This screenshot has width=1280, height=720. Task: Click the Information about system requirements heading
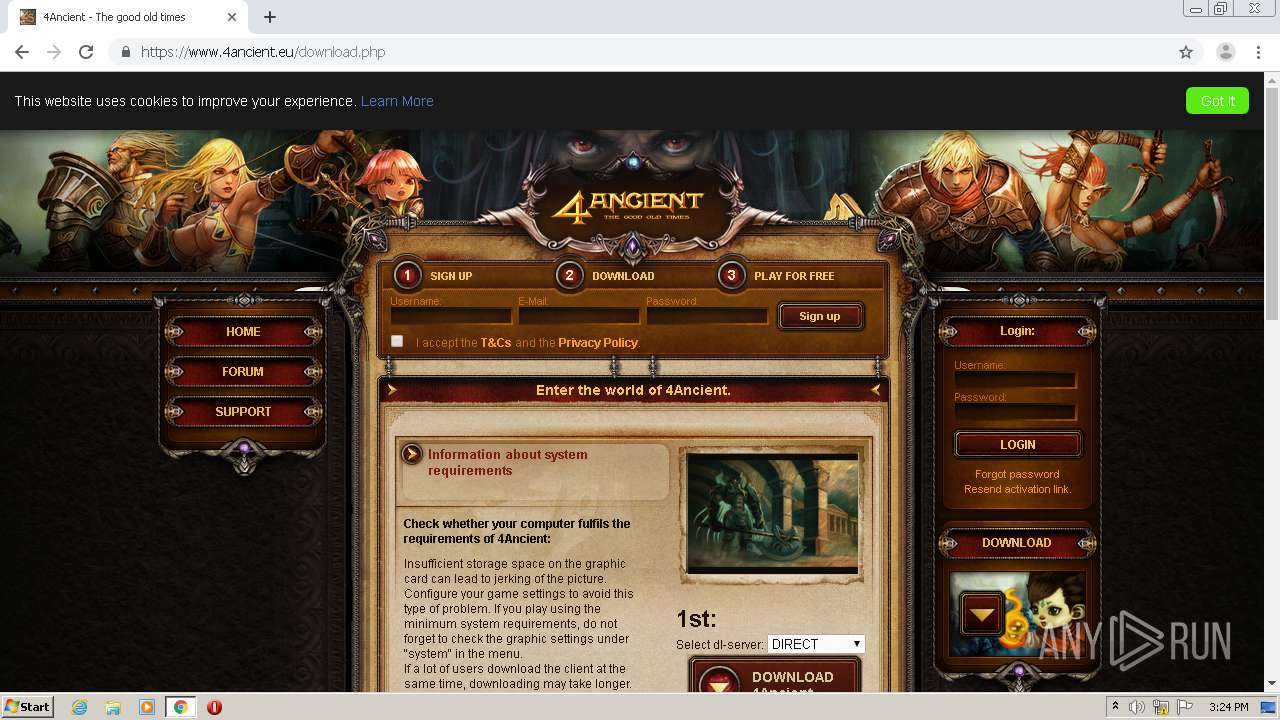point(508,462)
